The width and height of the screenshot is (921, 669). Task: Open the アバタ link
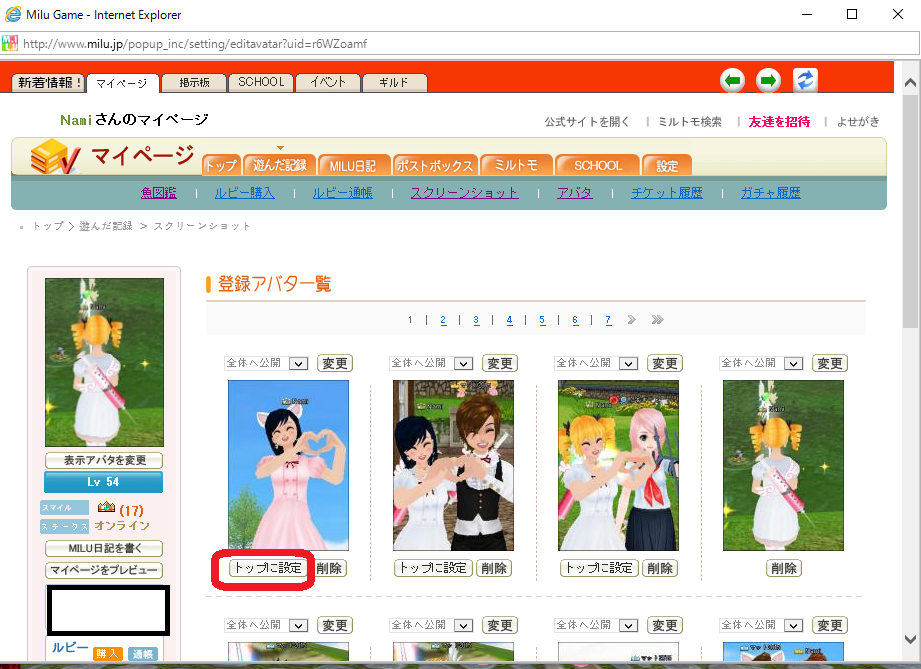[x=574, y=193]
